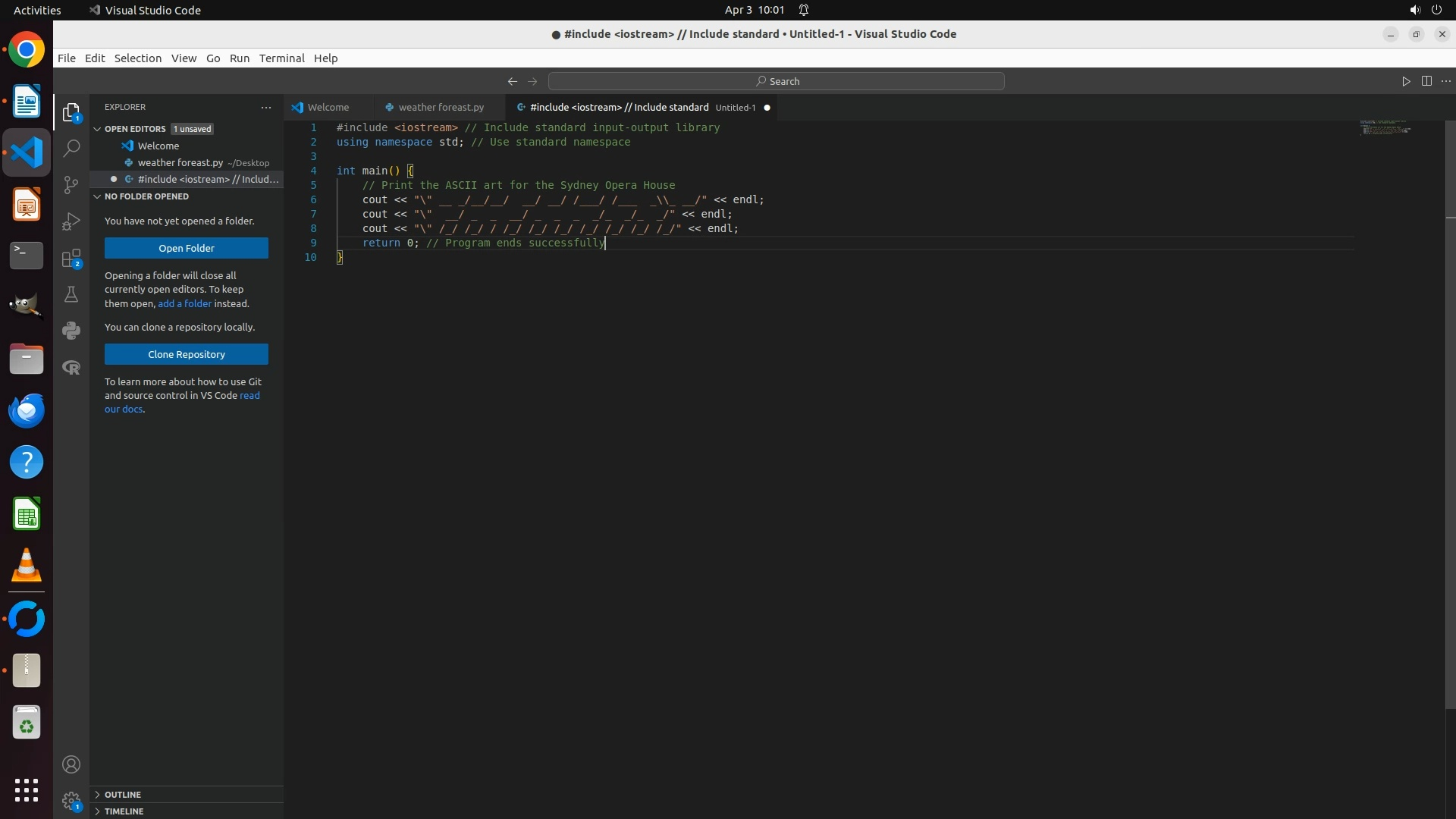Open the Source Control view
The width and height of the screenshot is (1456, 819).
[71, 185]
